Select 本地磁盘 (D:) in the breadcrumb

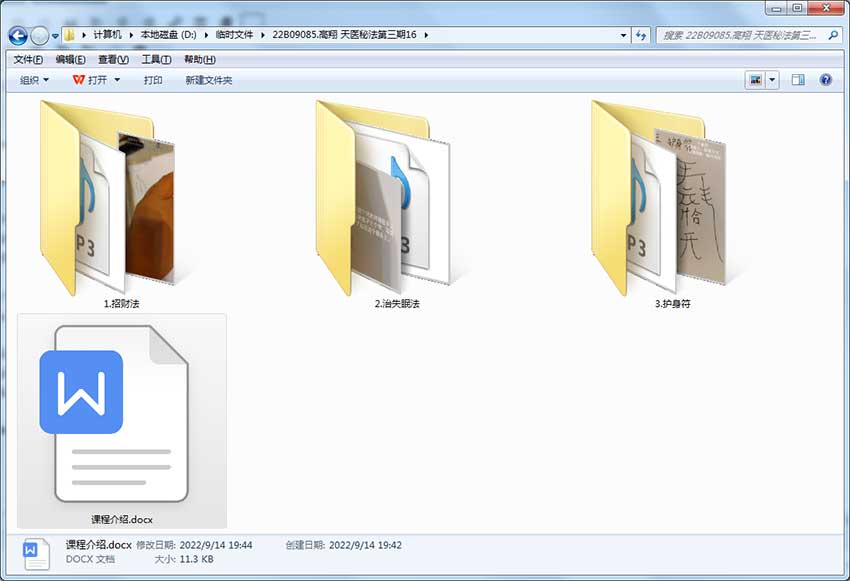point(169,35)
